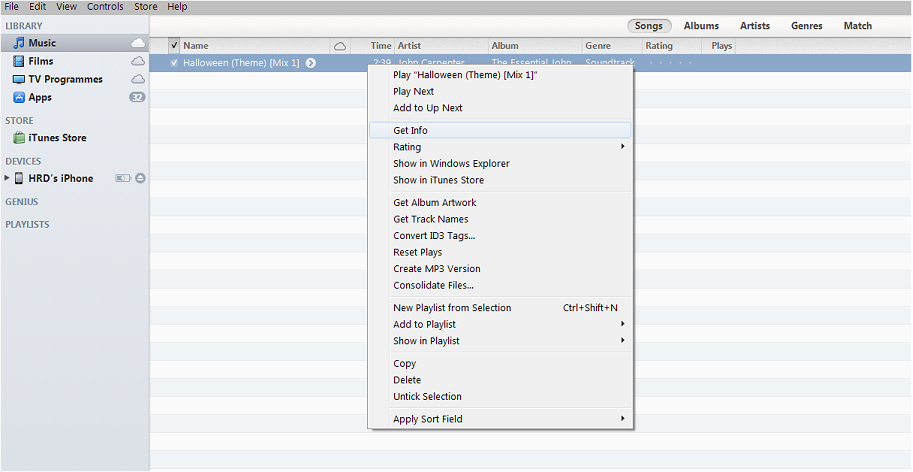913x472 pixels.
Task: Open the Store menu
Action: (x=146, y=7)
